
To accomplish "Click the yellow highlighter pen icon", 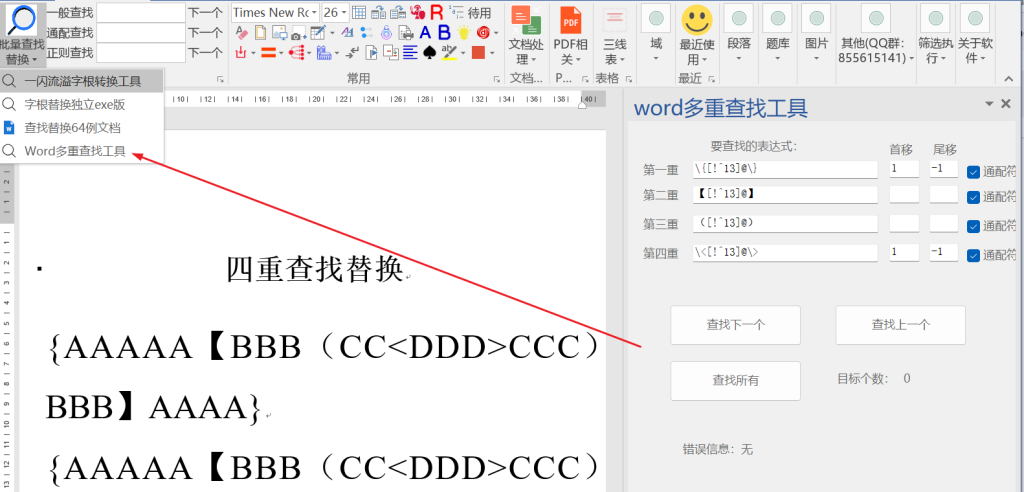I will point(449,52).
